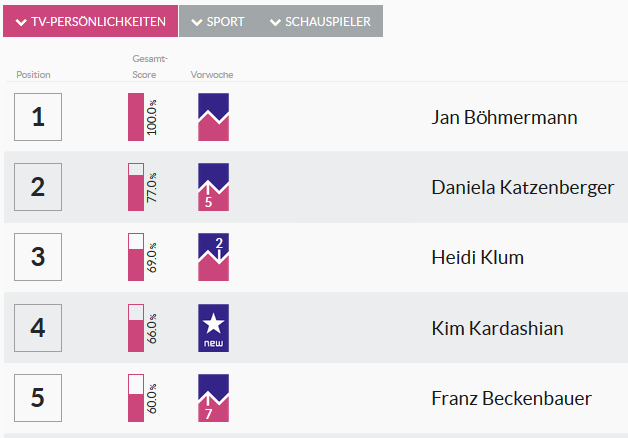The width and height of the screenshot is (628, 438).
Task: Expand the TV-Persönlichkeiten chevron
Action: click(x=21, y=22)
